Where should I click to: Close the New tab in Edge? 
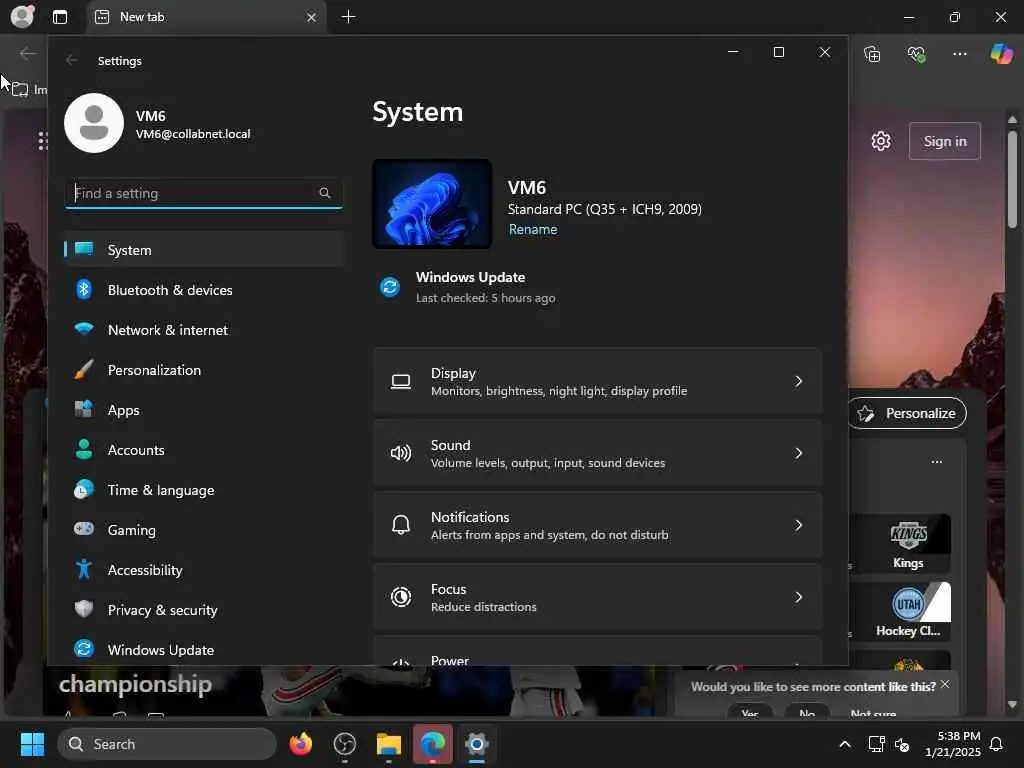coord(312,18)
